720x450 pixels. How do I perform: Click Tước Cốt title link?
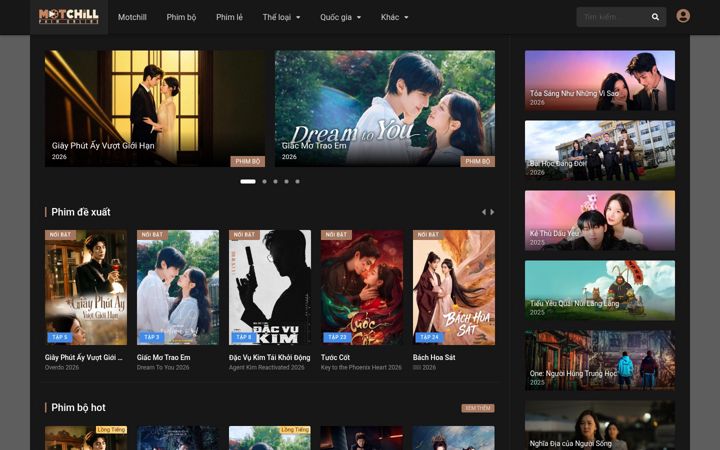(335, 357)
